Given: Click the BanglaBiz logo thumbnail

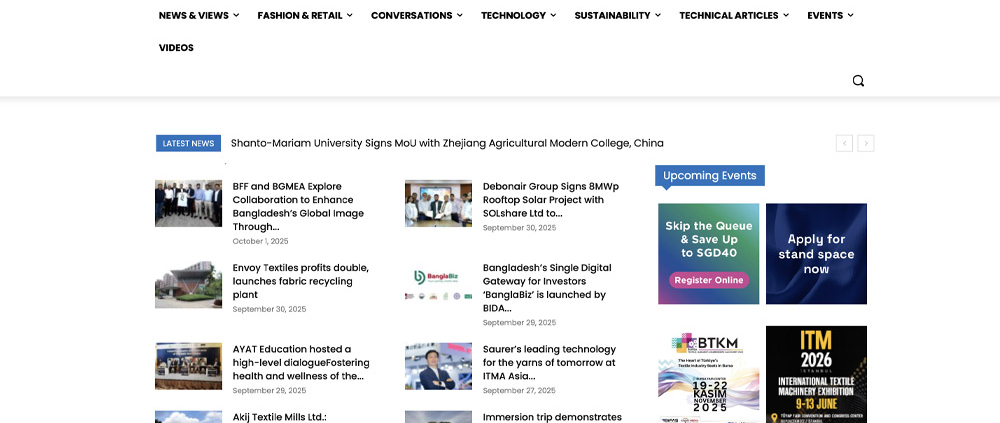Looking at the screenshot, I should tap(438, 285).
